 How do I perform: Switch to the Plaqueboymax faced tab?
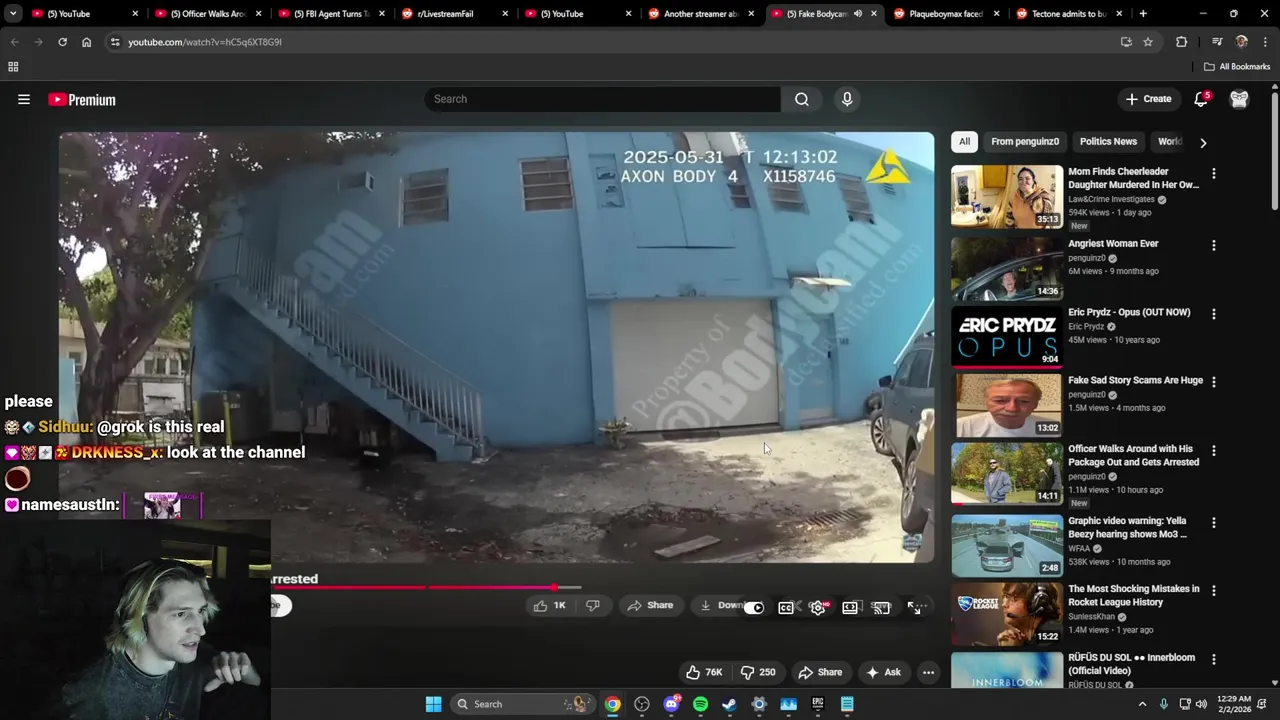click(x=947, y=14)
